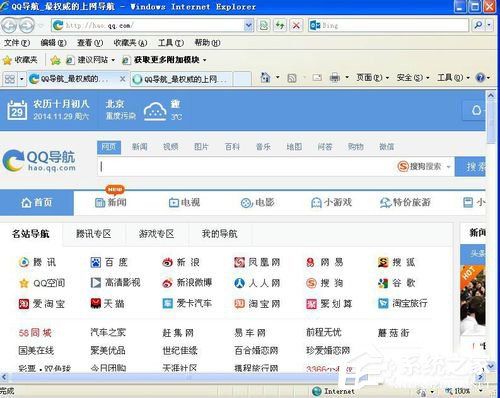This screenshot has height=398, width=500.
Task: Open 淘宝旅行 link
Action: pyautogui.click(x=403, y=303)
